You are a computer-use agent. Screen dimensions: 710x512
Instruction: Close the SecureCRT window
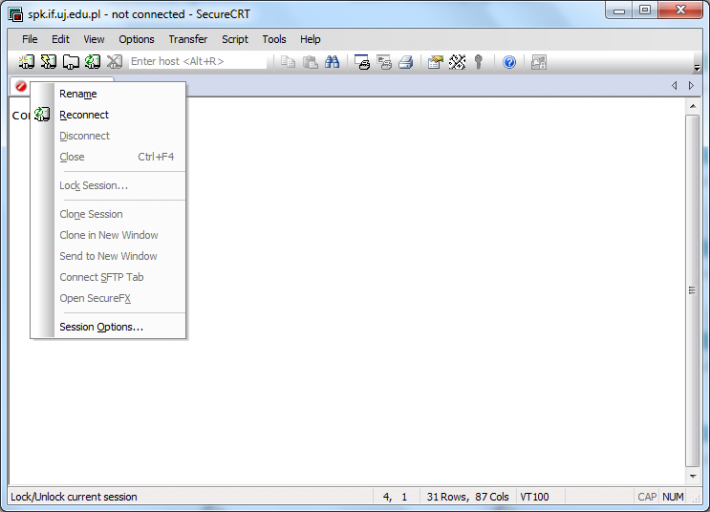(680, 10)
